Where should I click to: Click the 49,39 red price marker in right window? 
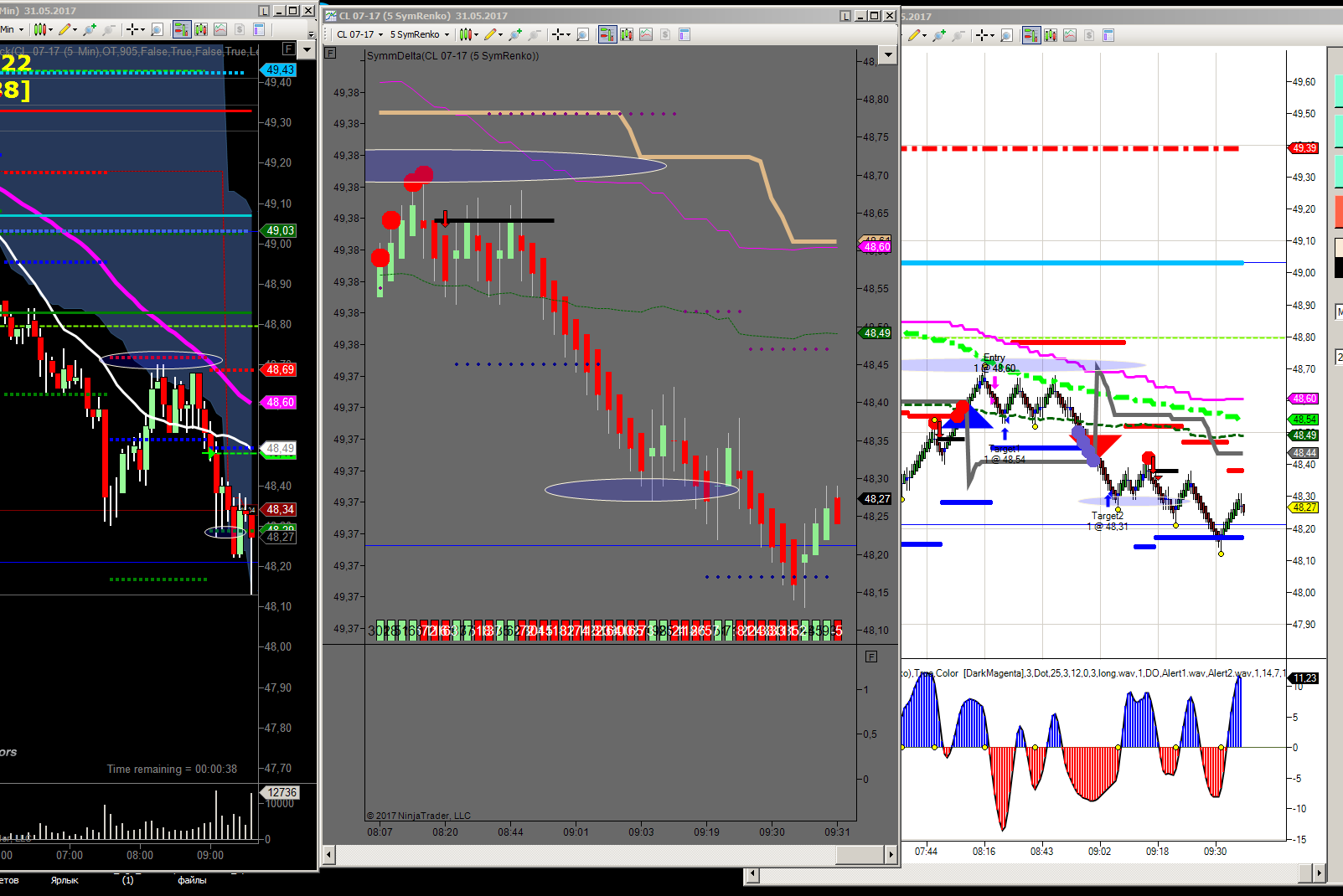[1304, 148]
